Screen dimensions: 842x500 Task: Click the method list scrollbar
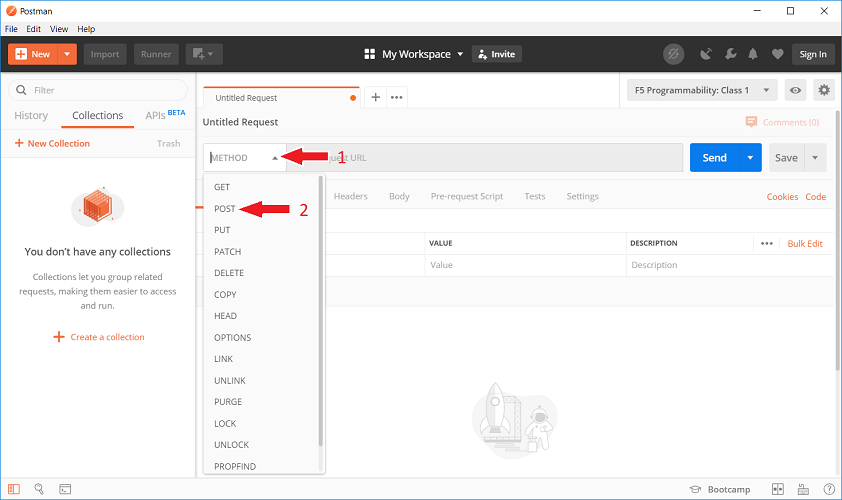tap(321, 310)
